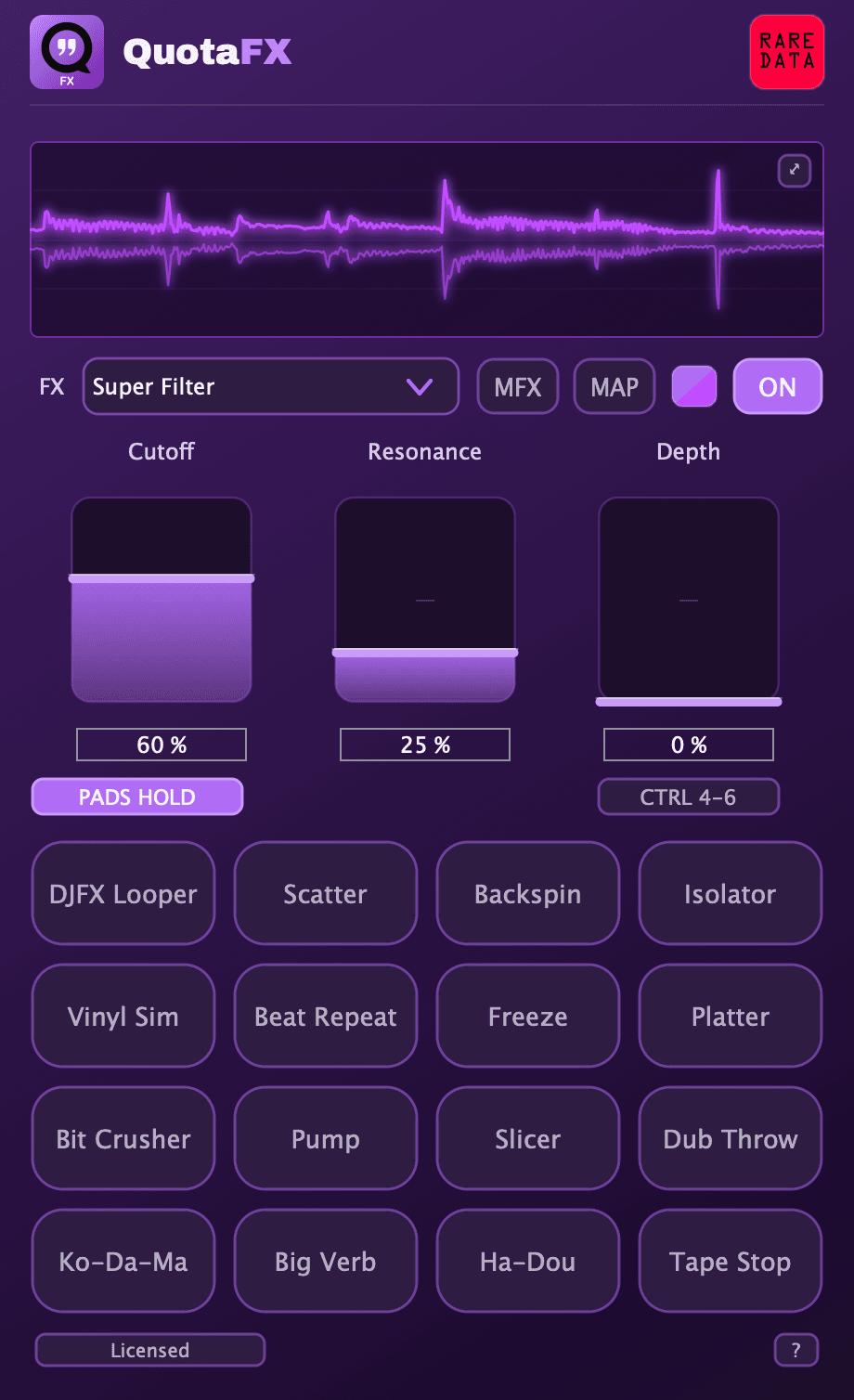Click the Cutoff 60 % value field
The width and height of the screenshot is (854, 1400).
point(162,745)
